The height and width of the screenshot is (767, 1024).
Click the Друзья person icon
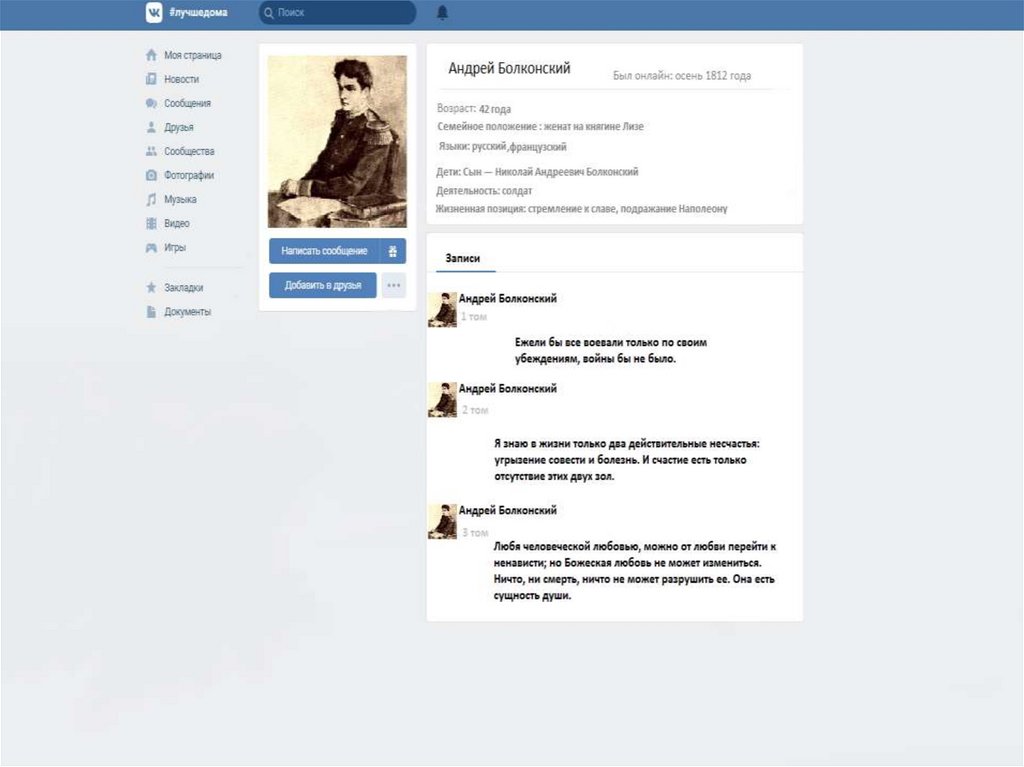click(x=152, y=127)
